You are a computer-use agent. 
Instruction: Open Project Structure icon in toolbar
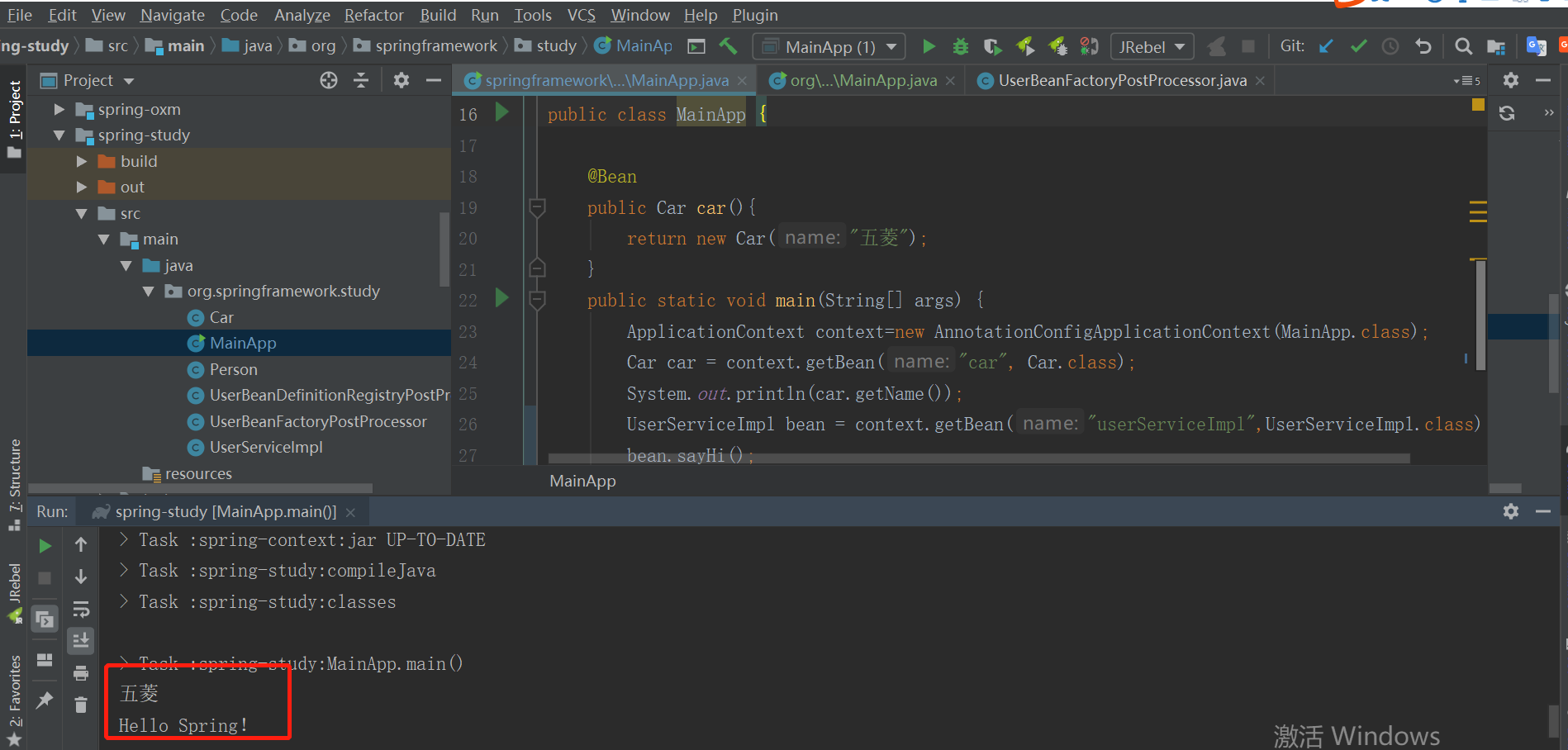coord(1496,46)
